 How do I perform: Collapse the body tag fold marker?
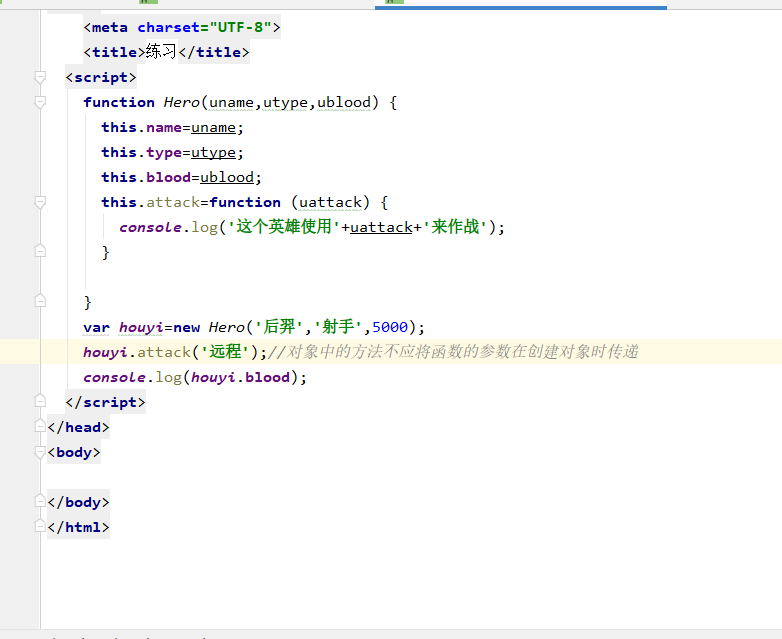40,452
